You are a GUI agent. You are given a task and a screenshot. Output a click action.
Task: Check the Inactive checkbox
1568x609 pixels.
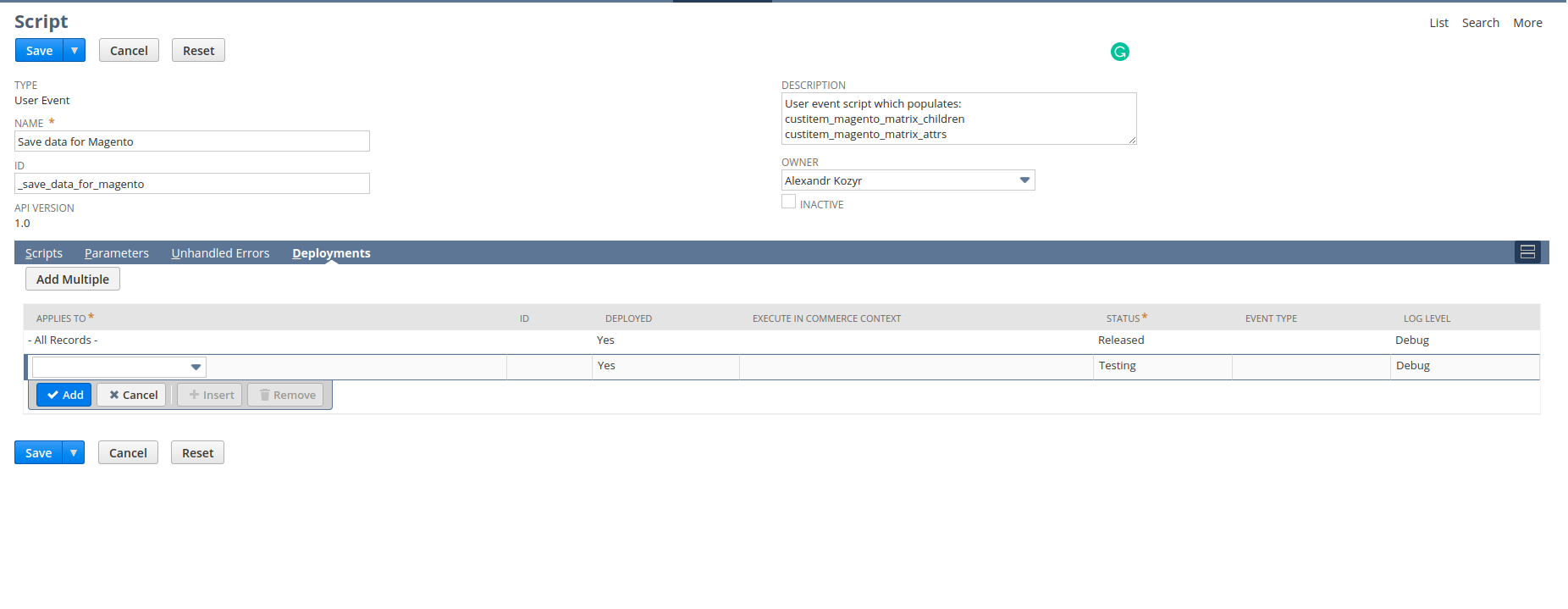[x=788, y=202]
